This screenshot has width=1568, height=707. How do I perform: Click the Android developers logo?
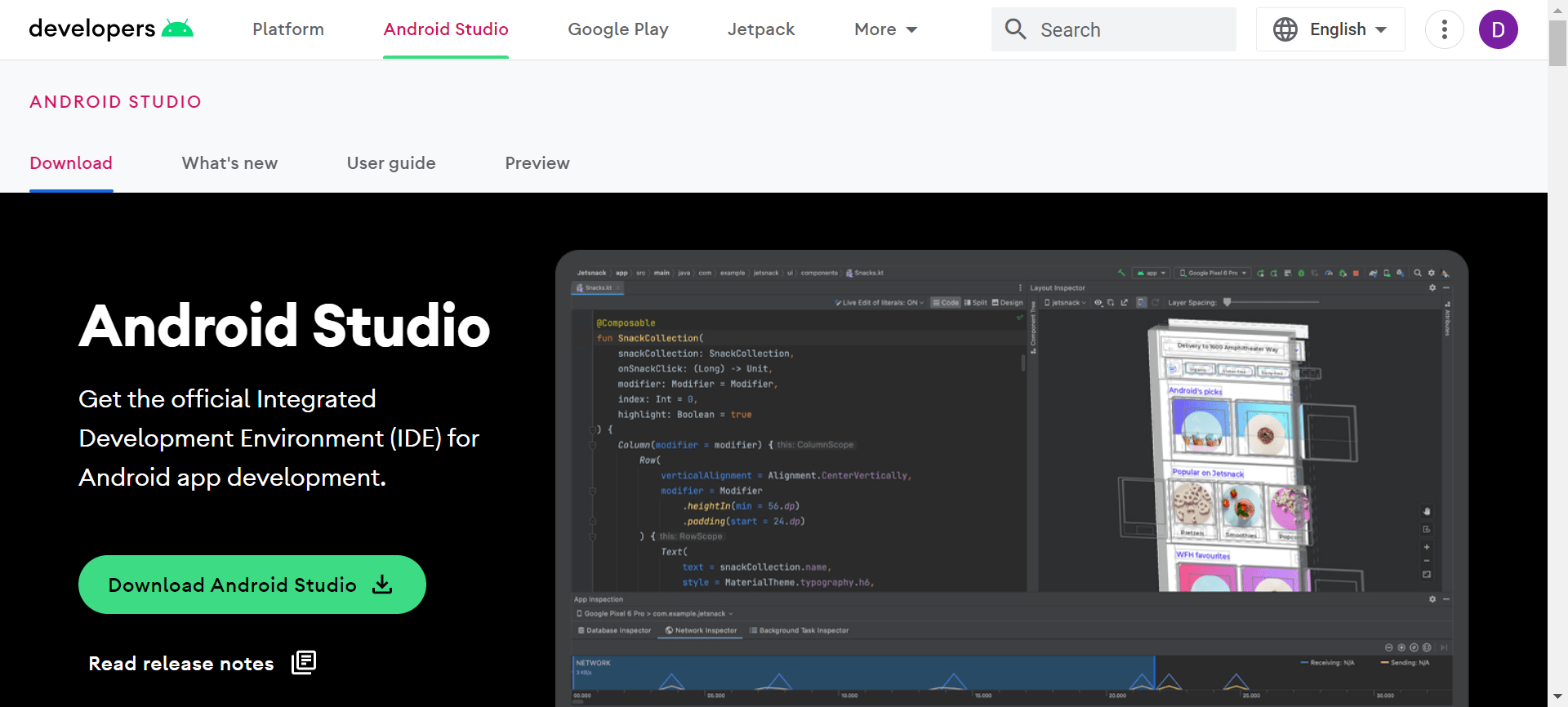click(x=111, y=29)
